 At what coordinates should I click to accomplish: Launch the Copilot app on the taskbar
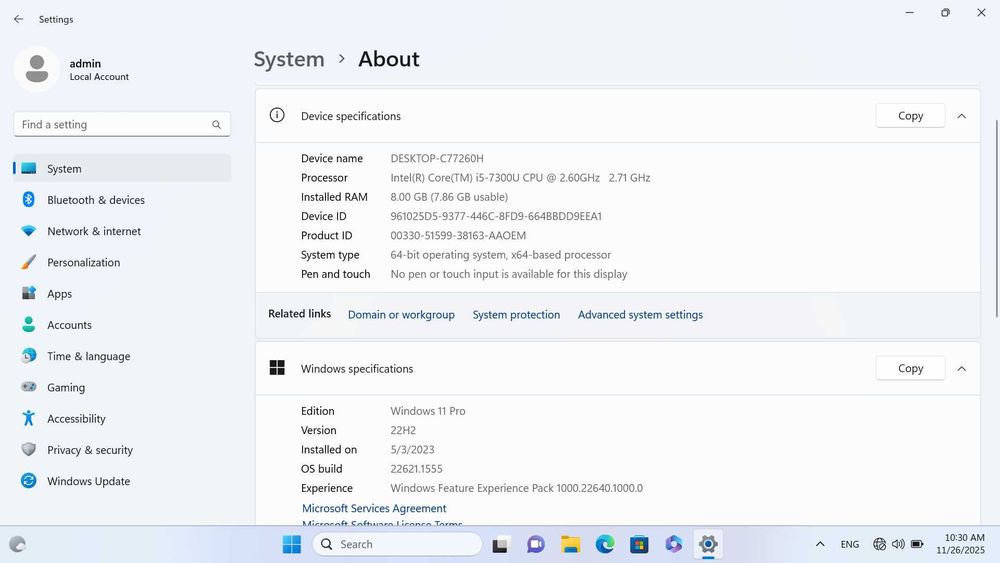(673, 545)
